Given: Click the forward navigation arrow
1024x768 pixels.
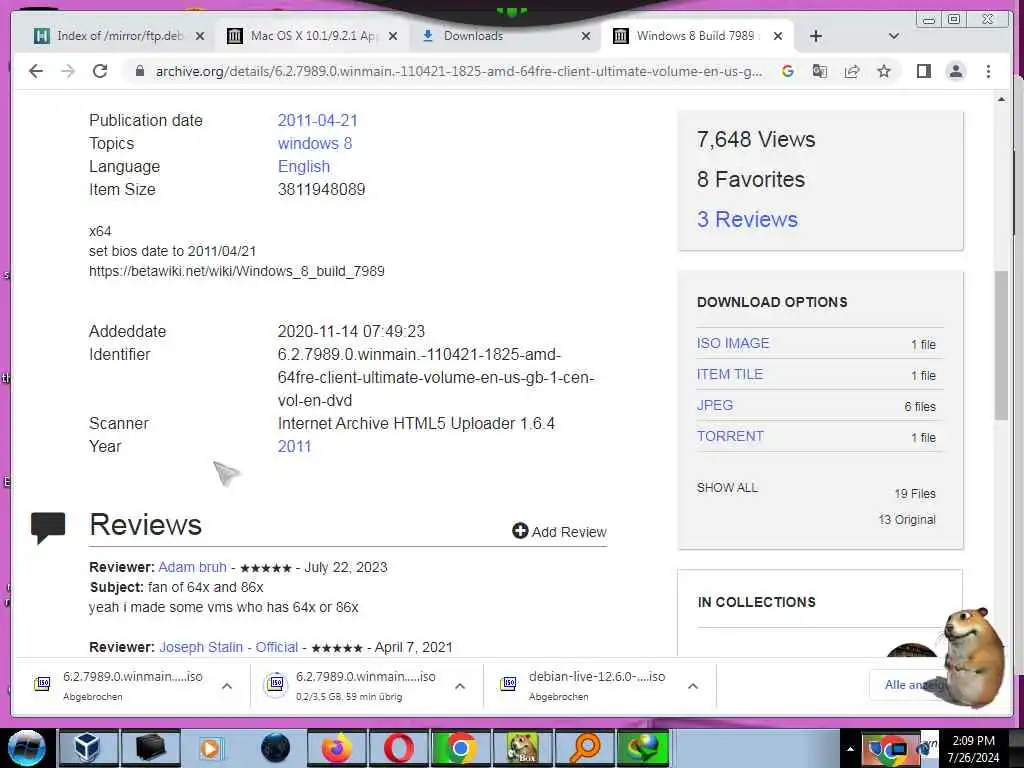Looking at the screenshot, I should 68,71.
